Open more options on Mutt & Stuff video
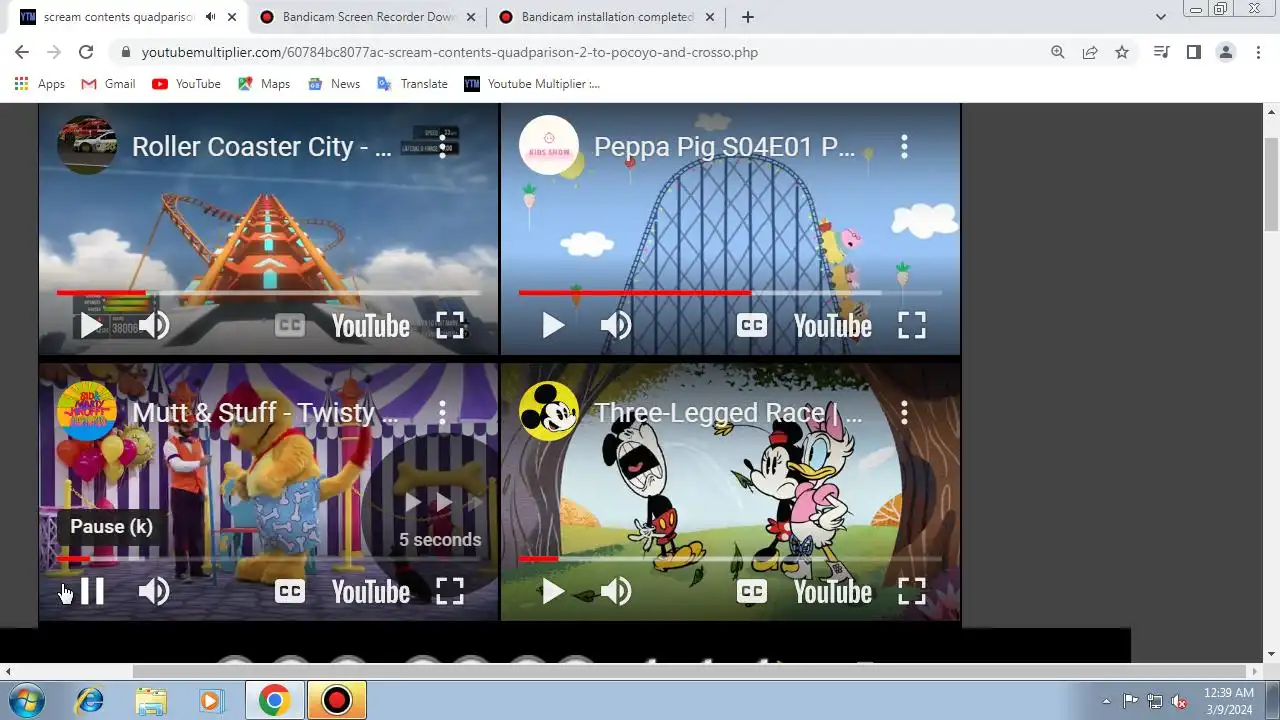 pyautogui.click(x=442, y=412)
